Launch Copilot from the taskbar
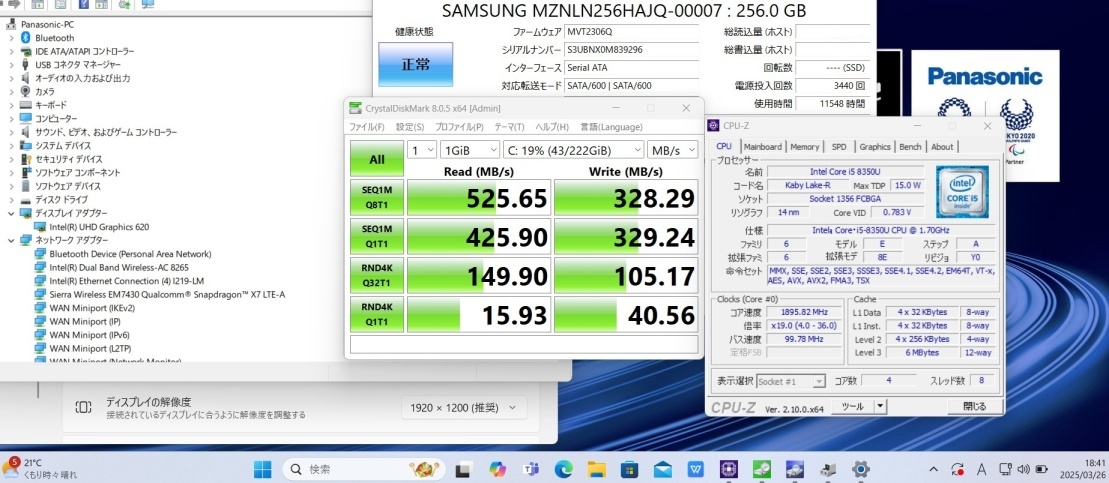 [x=498, y=469]
